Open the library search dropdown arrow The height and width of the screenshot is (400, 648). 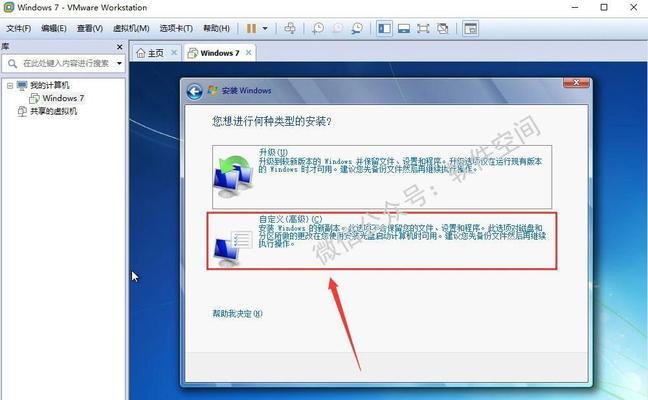[x=119, y=63]
